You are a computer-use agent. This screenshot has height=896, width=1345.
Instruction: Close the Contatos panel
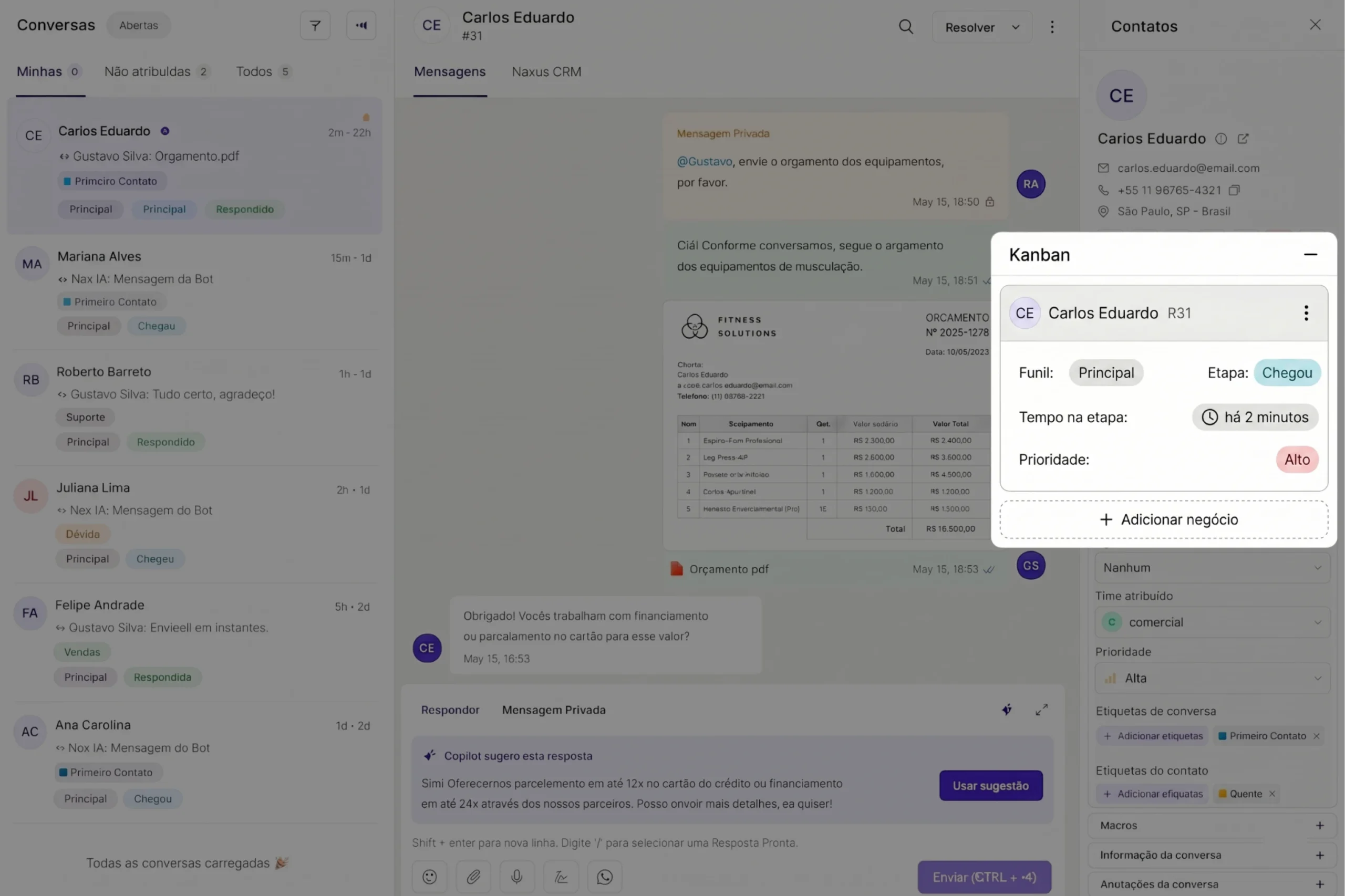(1315, 25)
